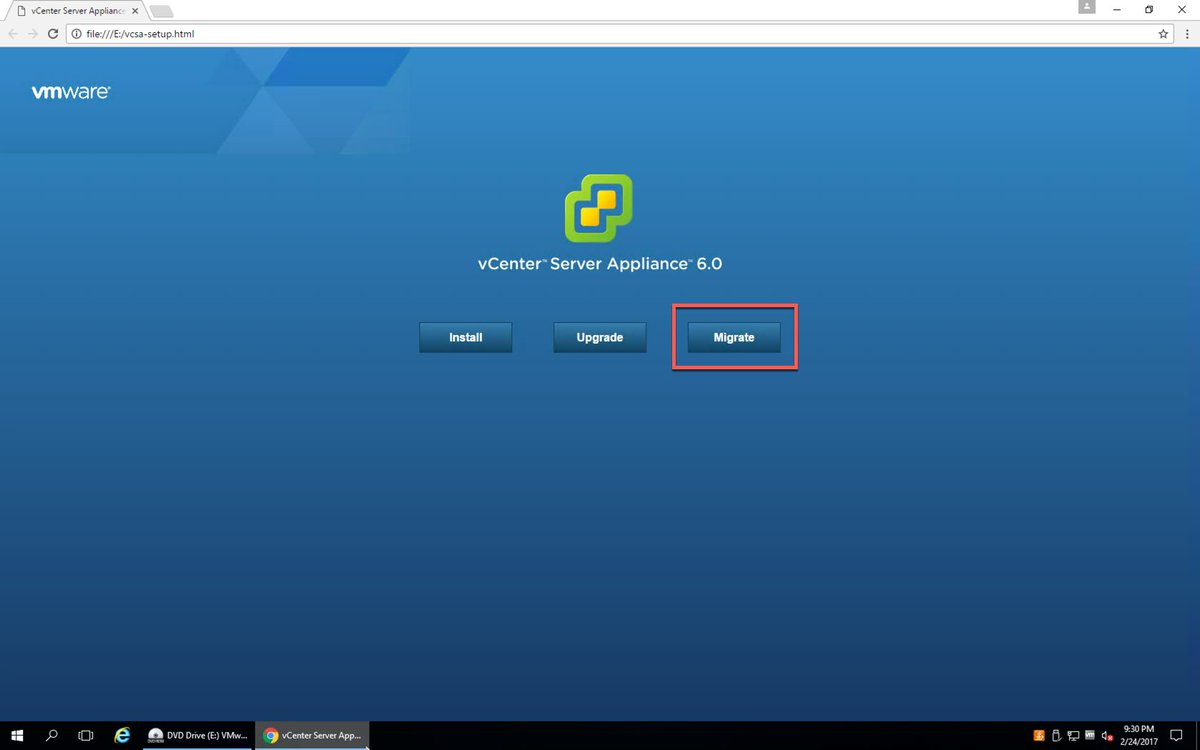The width and height of the screenshot is (1200, 750).
Task: Launch Internet Explorer from taskbar
Action: point(122,735)
